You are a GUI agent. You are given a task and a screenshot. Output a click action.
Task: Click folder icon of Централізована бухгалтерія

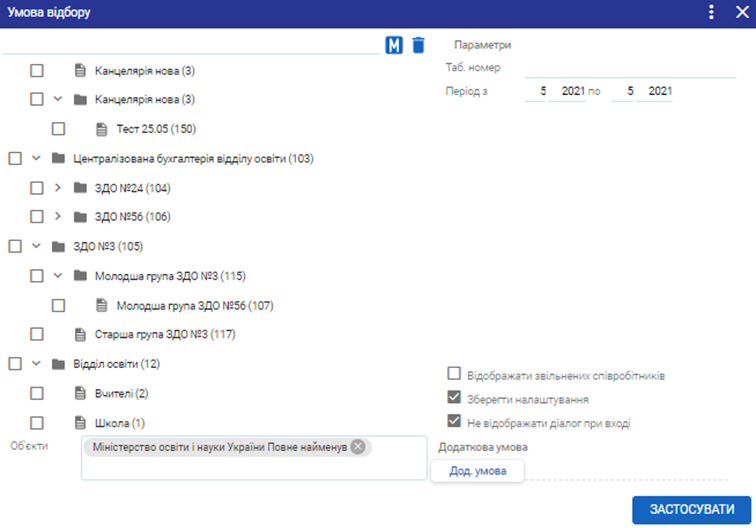[x=58, y=158]
